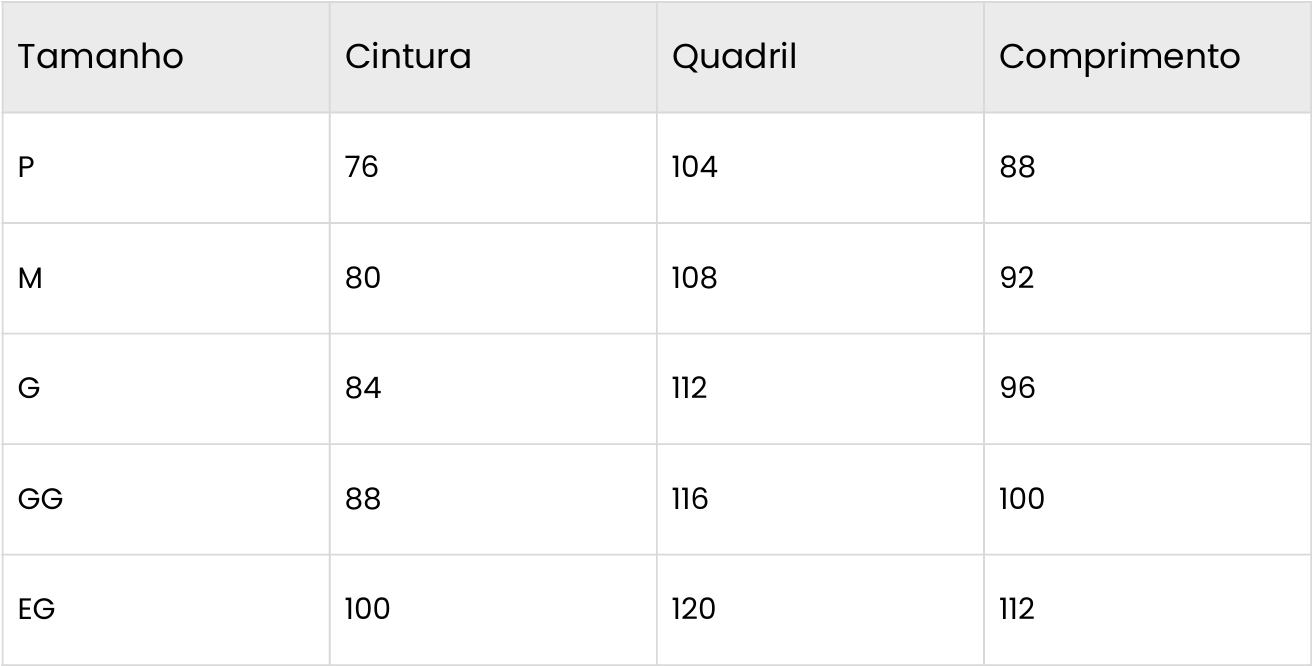Click hip value 104
Screen dimensions: 1312x666
(694, 167)
